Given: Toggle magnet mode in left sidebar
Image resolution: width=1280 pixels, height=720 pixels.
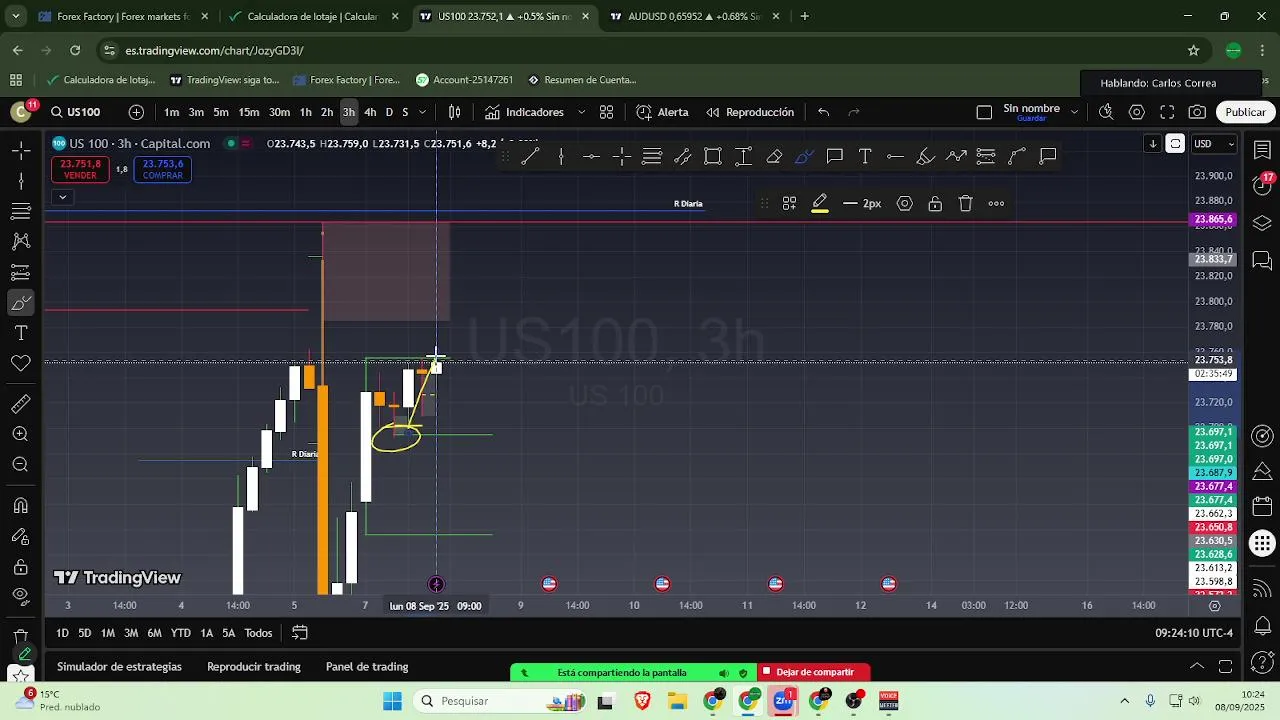Looking at the screenshot, I should point(20,506).
